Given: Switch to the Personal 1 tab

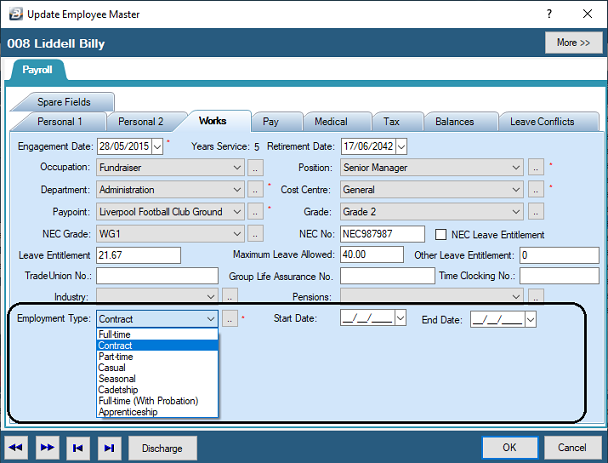Looking at the screenshot, I should click(59, 121).
